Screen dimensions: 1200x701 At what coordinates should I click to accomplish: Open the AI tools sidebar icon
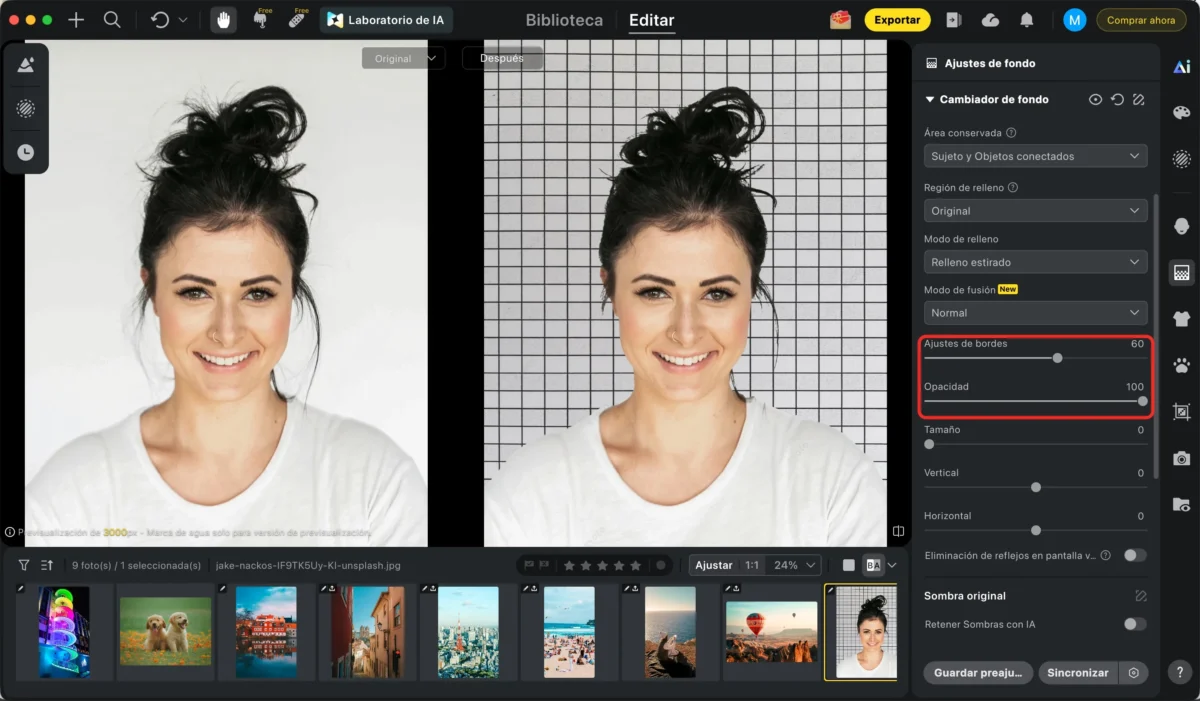1181,67
